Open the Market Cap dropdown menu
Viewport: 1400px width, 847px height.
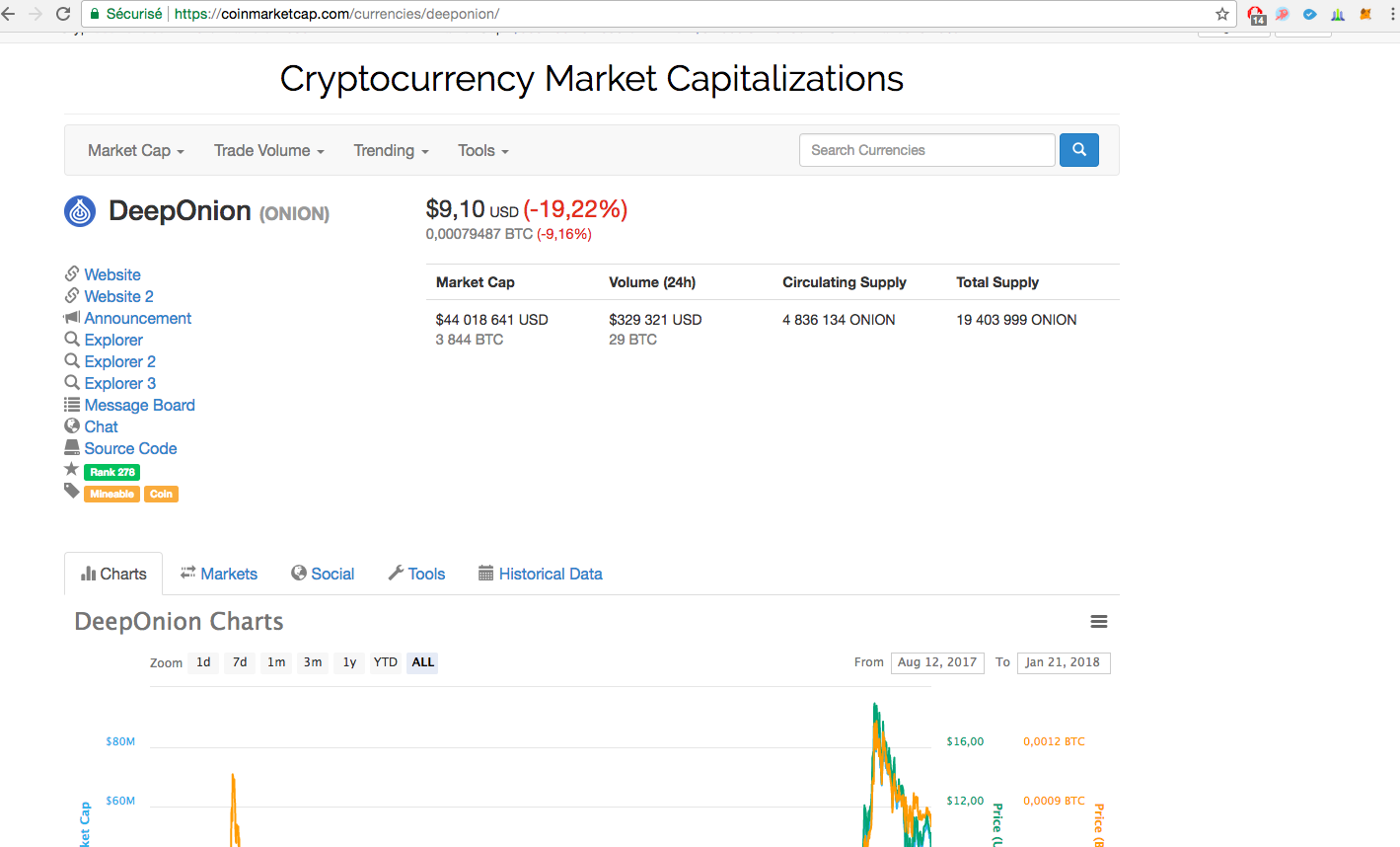point(136,150)
